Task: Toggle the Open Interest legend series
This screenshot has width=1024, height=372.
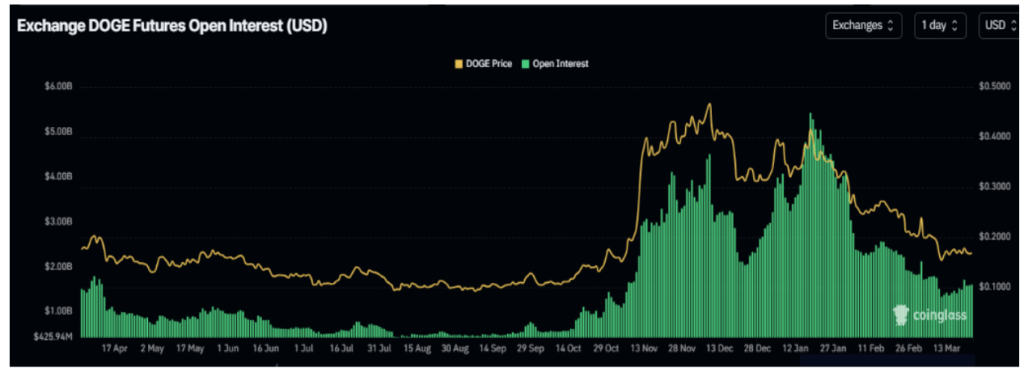Action: 554,64
